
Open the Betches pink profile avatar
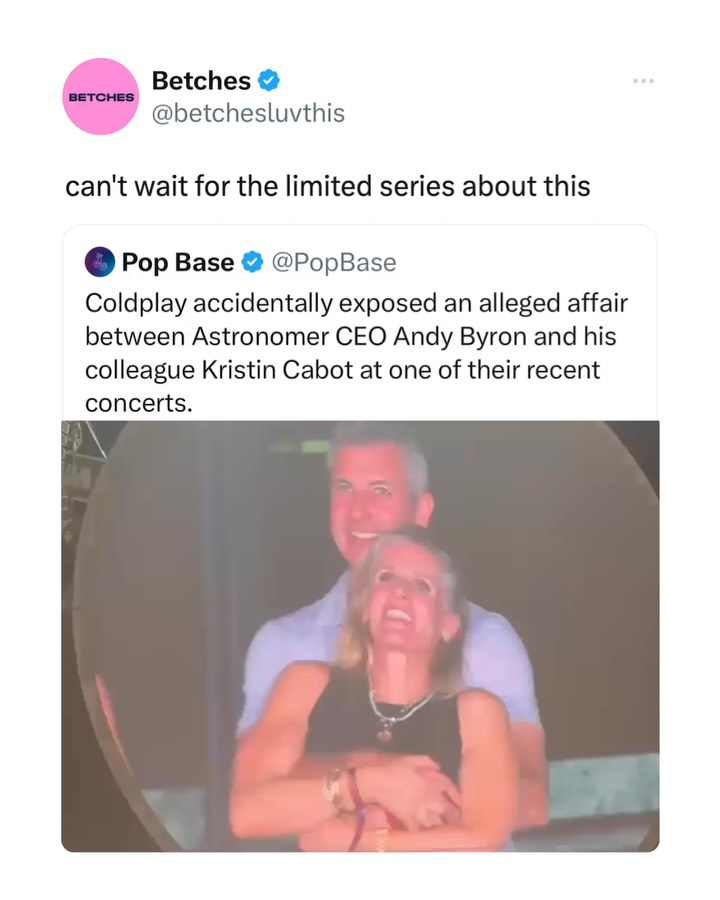(x=99, y=97)
